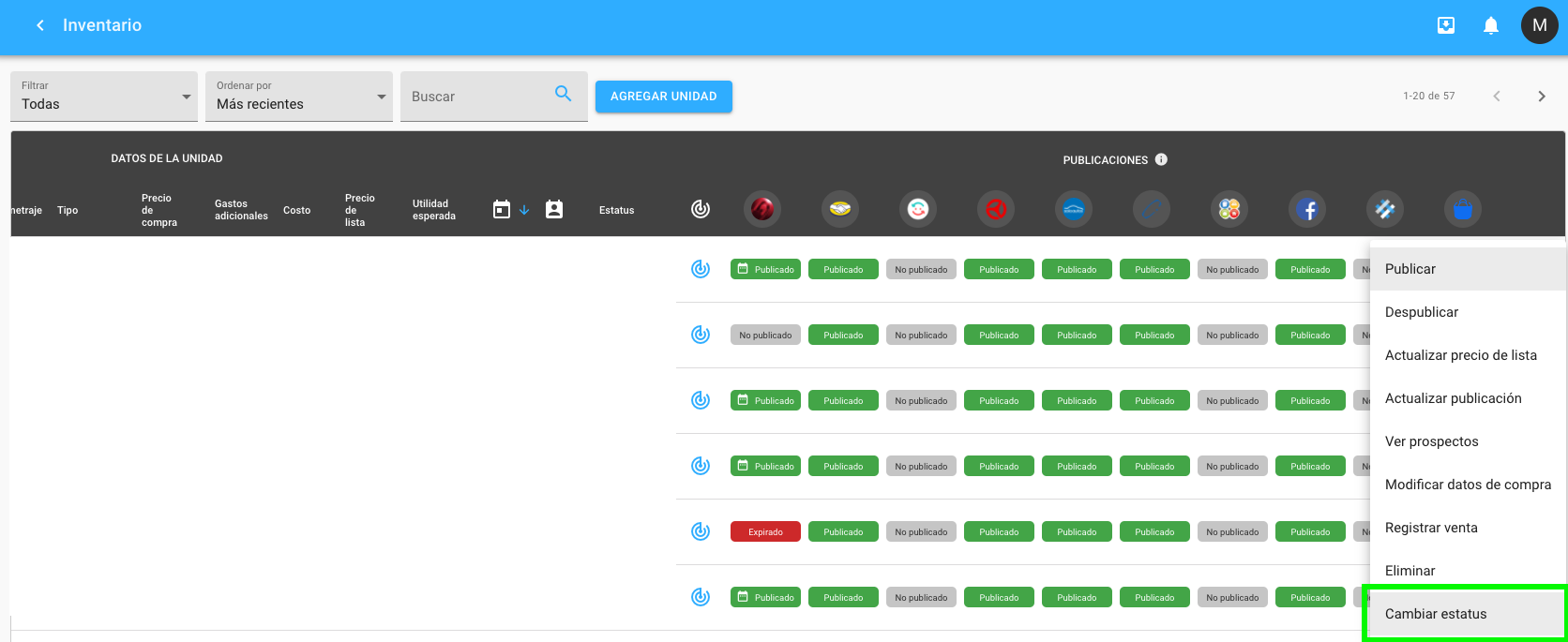Click the calendar date column icon

tap(502, 210)
